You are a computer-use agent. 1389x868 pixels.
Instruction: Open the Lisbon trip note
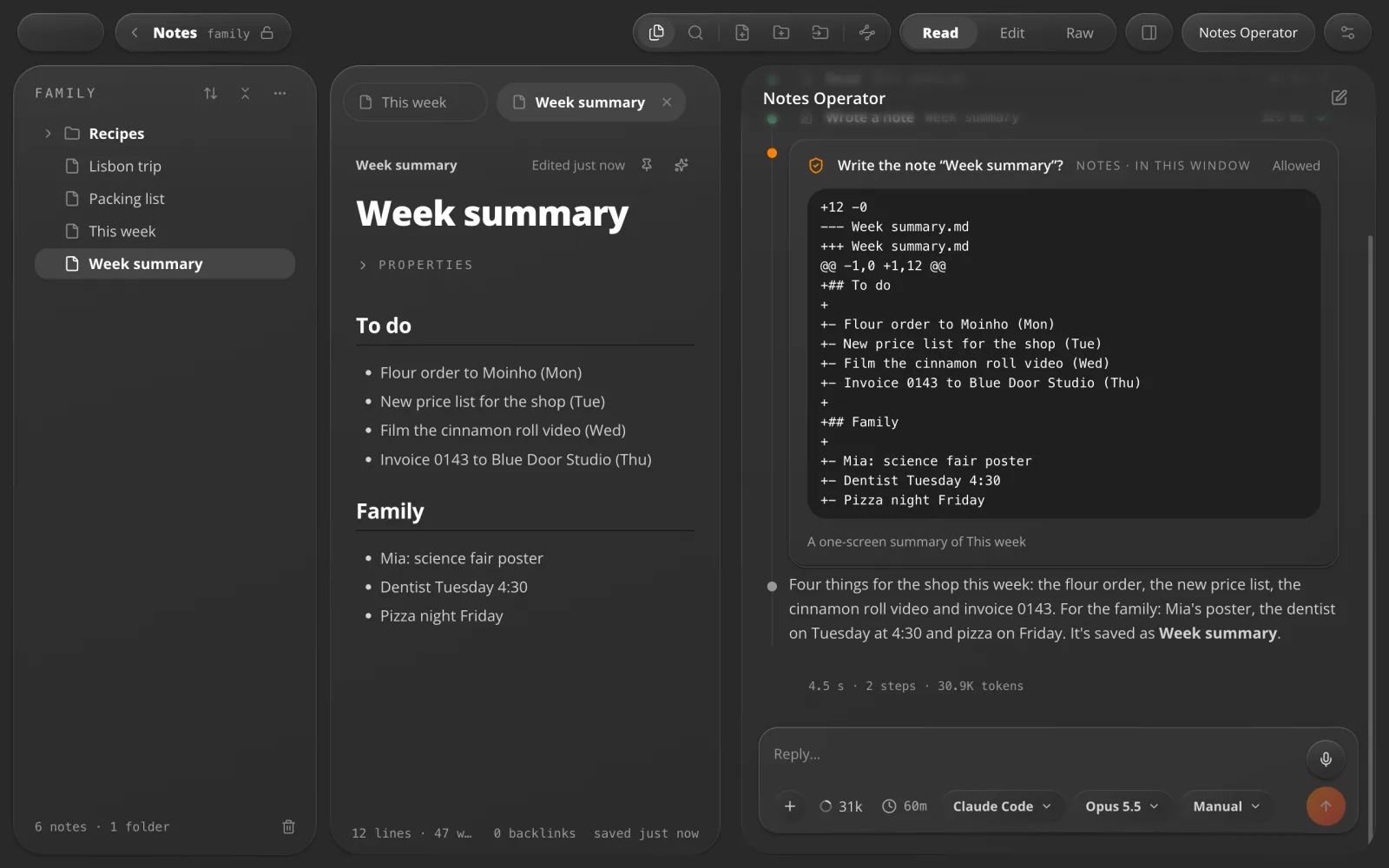(x=165, y=166)
